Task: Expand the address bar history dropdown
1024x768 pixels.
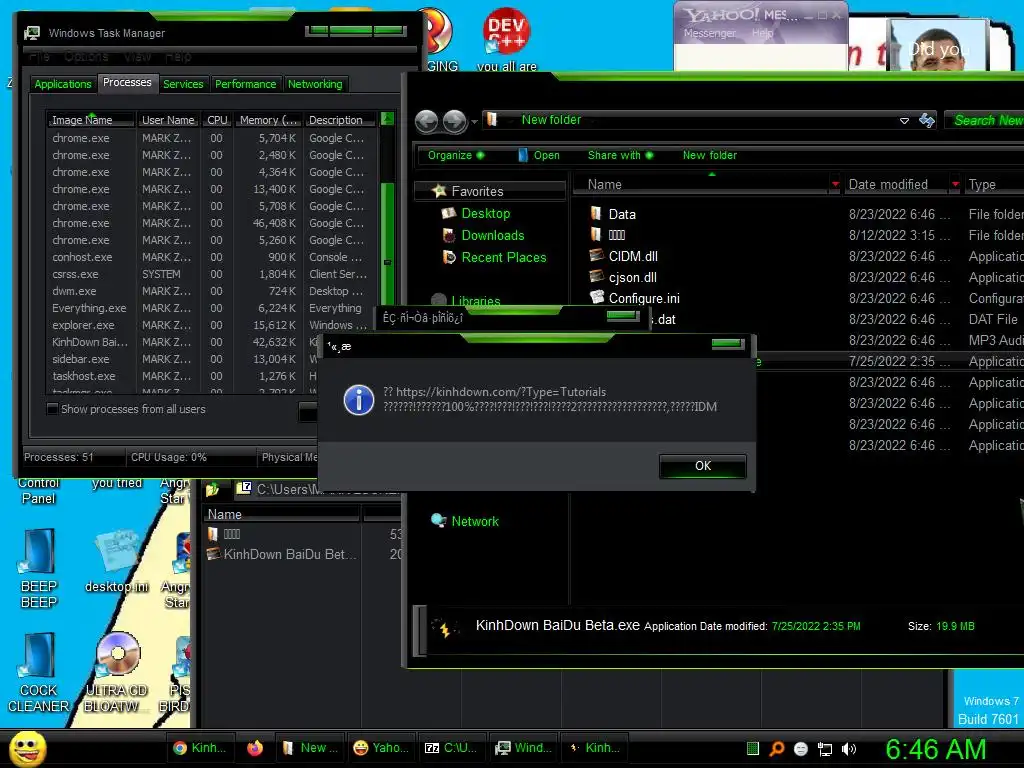Action: coord(904,121)
